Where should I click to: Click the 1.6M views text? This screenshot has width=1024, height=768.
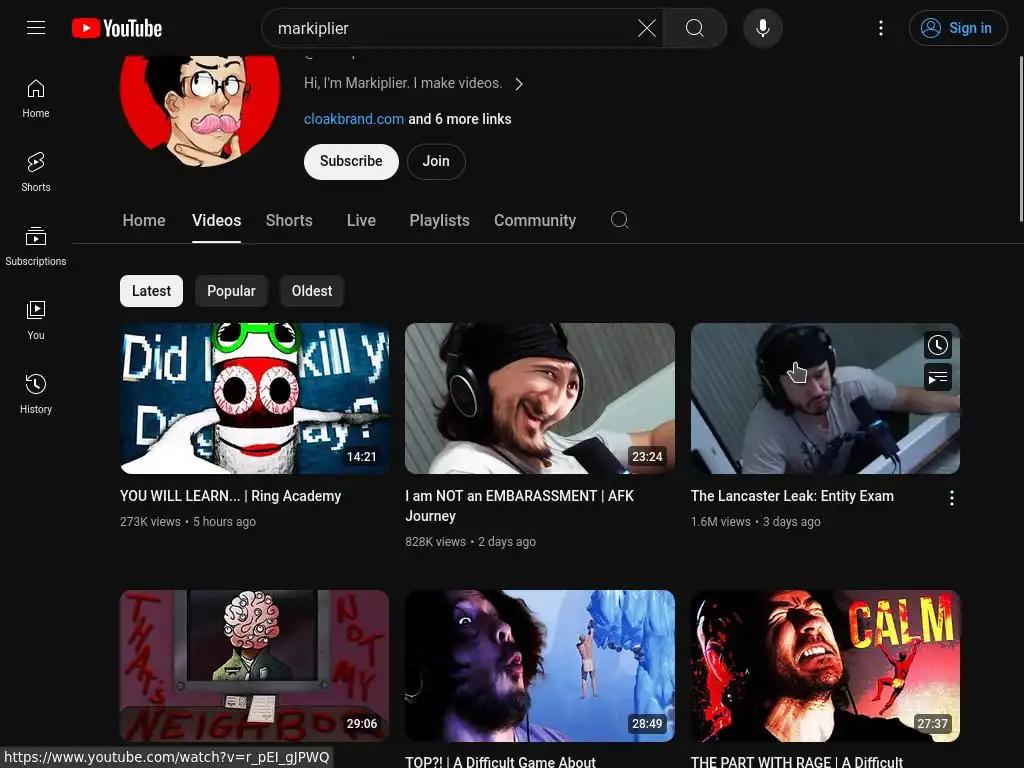click(x=721, y=522)
